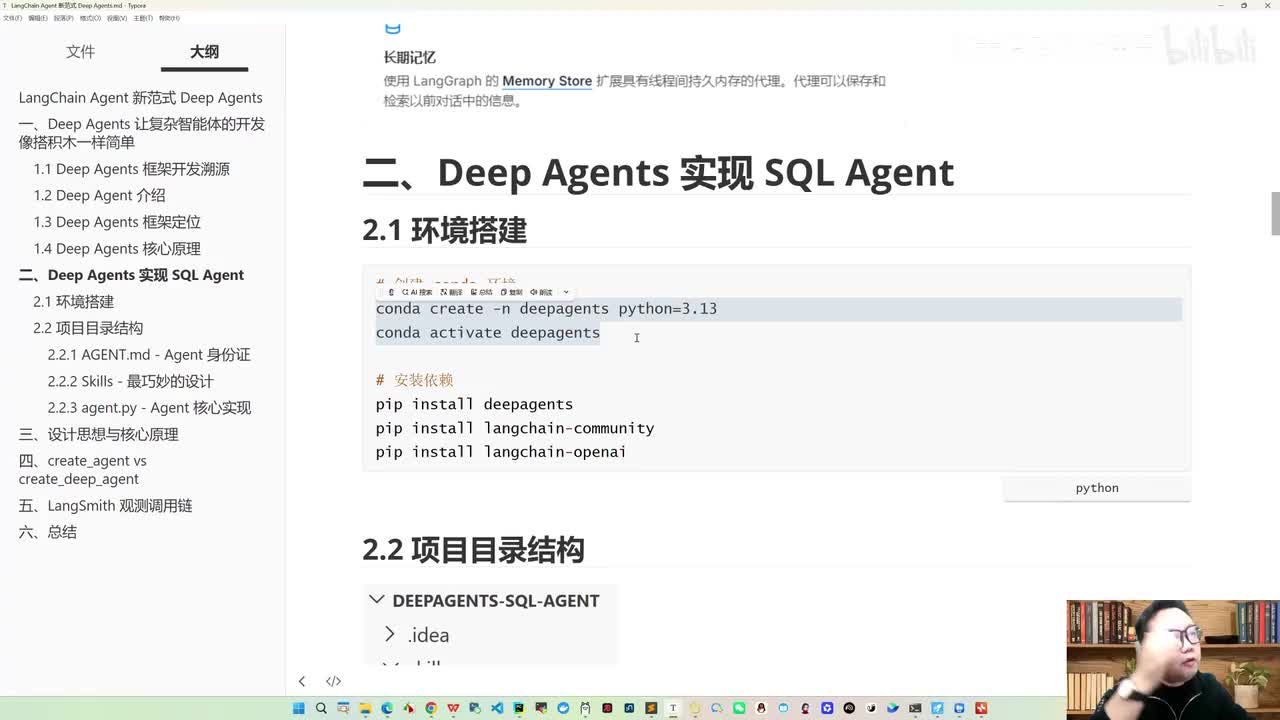The image size is (1280, 720).
Task: Collapse the sidebar with the left arrow
Action: point(302,681)
